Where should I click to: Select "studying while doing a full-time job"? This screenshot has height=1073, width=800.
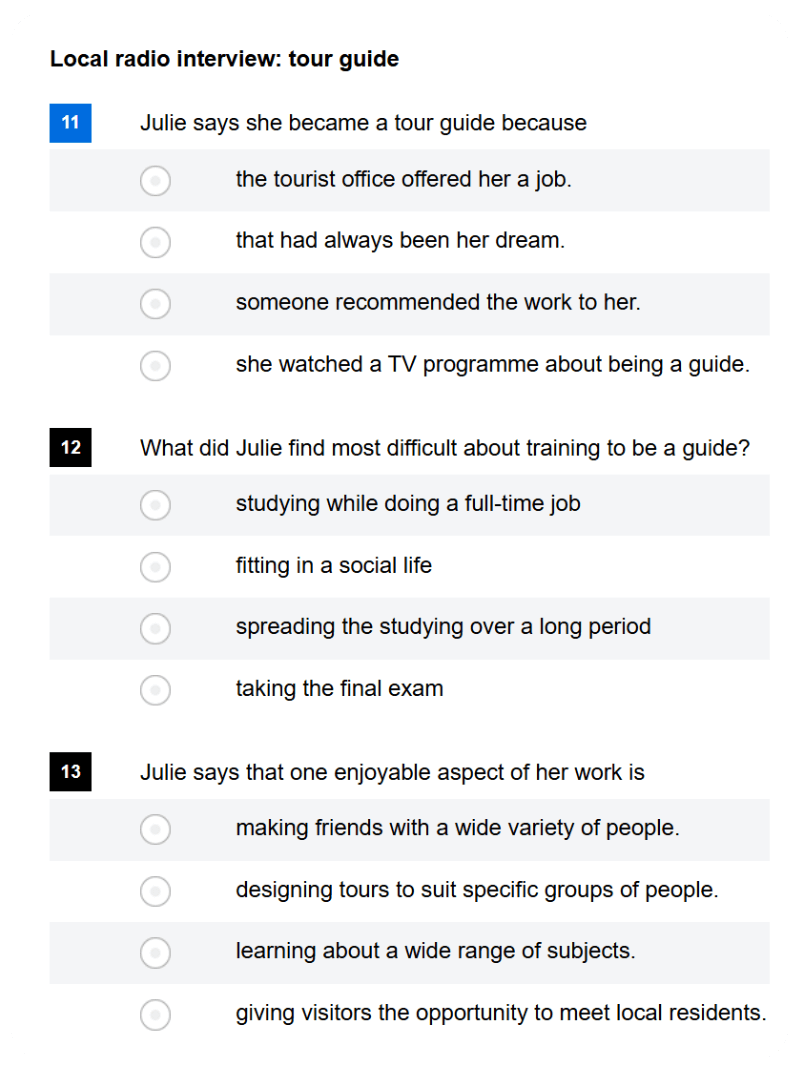155,506
